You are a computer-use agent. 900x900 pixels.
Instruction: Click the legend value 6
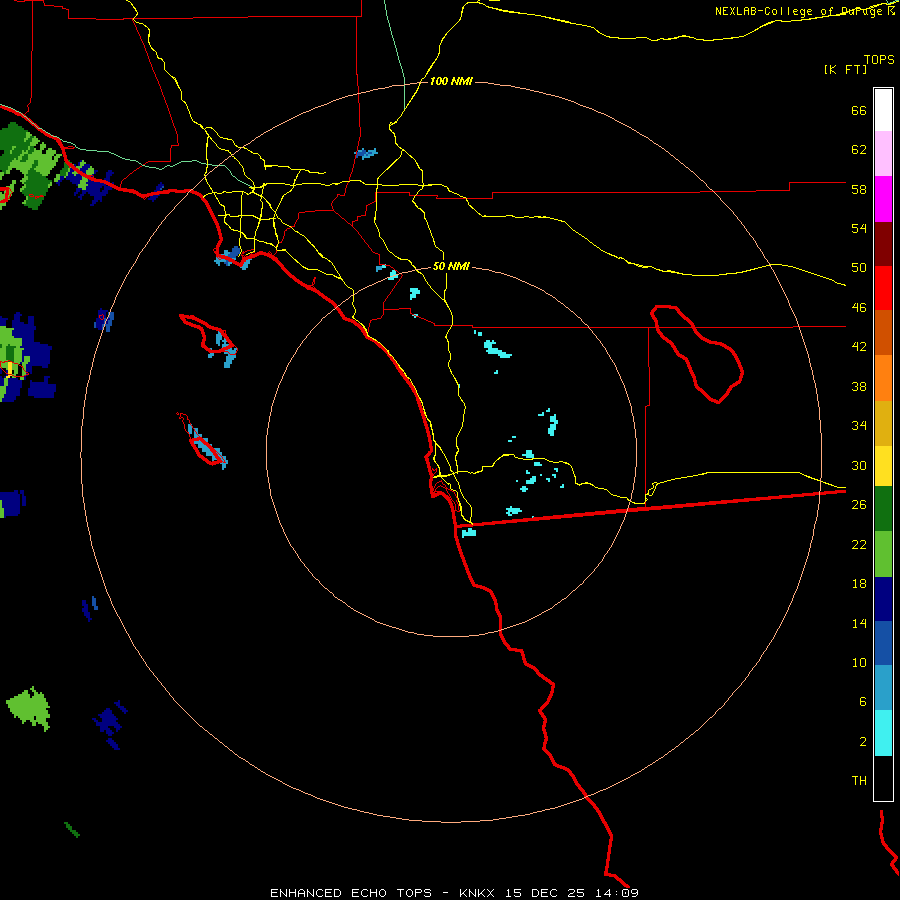coord(862,702)
